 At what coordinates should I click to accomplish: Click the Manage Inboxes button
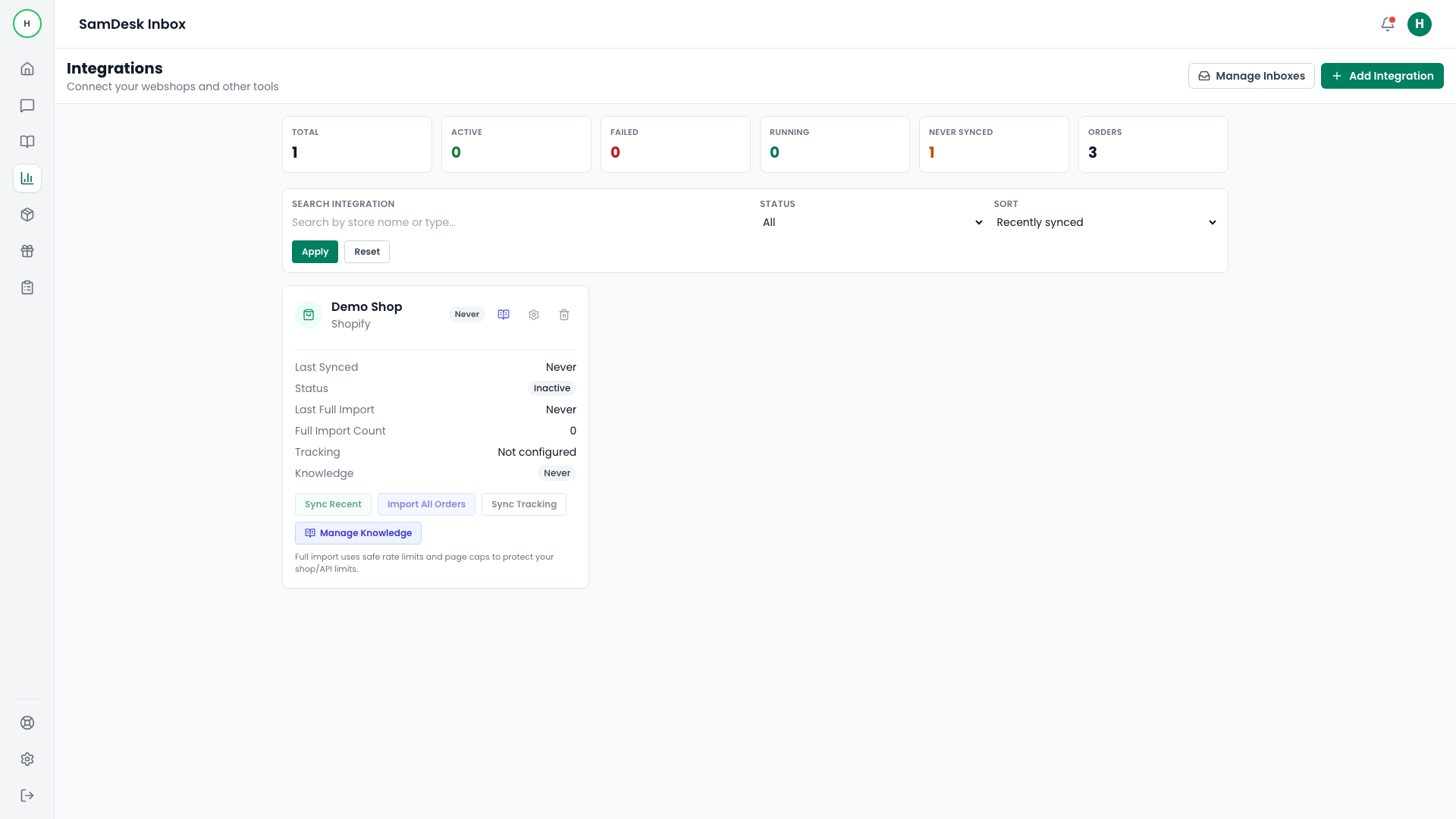(1251, 76)
